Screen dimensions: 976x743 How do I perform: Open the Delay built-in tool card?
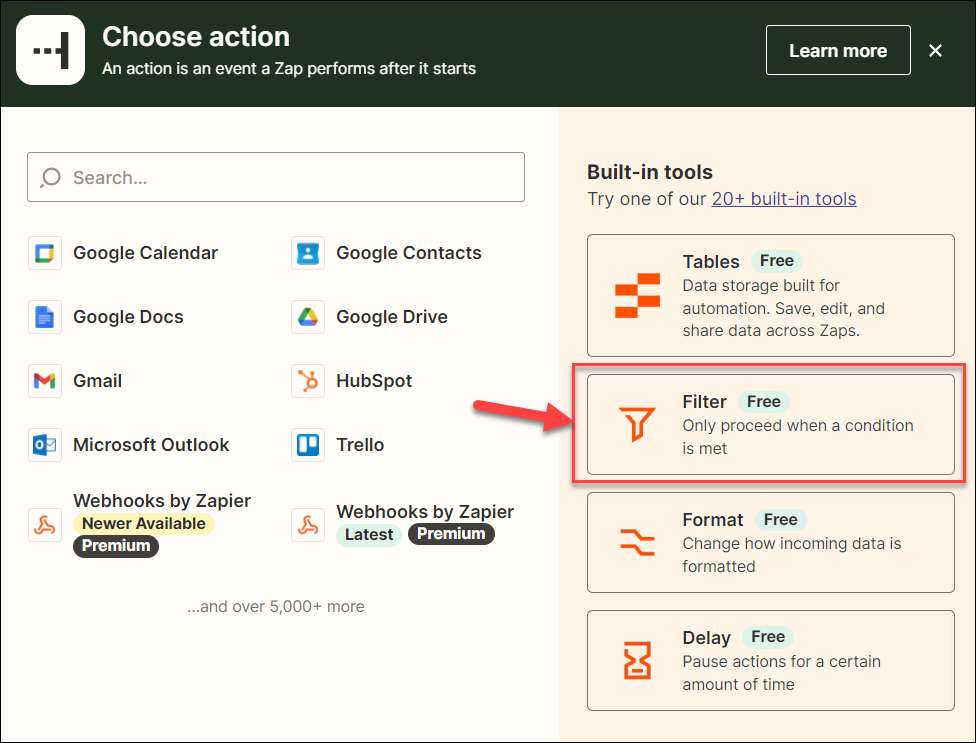[771, 660]
